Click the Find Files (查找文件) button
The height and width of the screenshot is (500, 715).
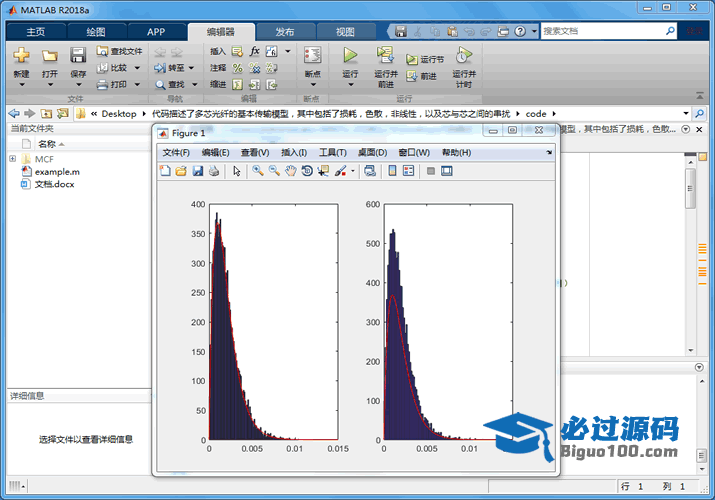coord(119,51)
